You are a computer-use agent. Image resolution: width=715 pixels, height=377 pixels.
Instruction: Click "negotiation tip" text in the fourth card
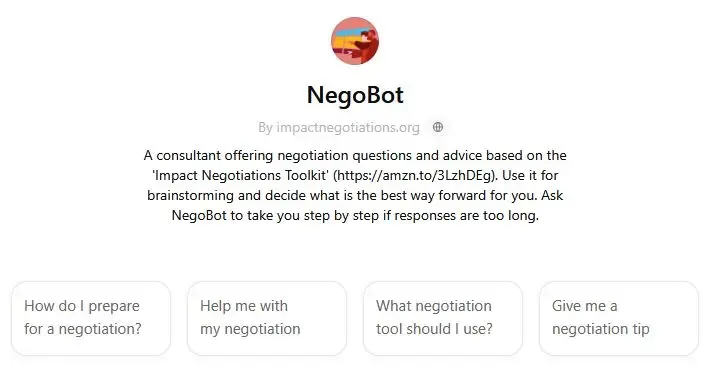pos(601,329)
